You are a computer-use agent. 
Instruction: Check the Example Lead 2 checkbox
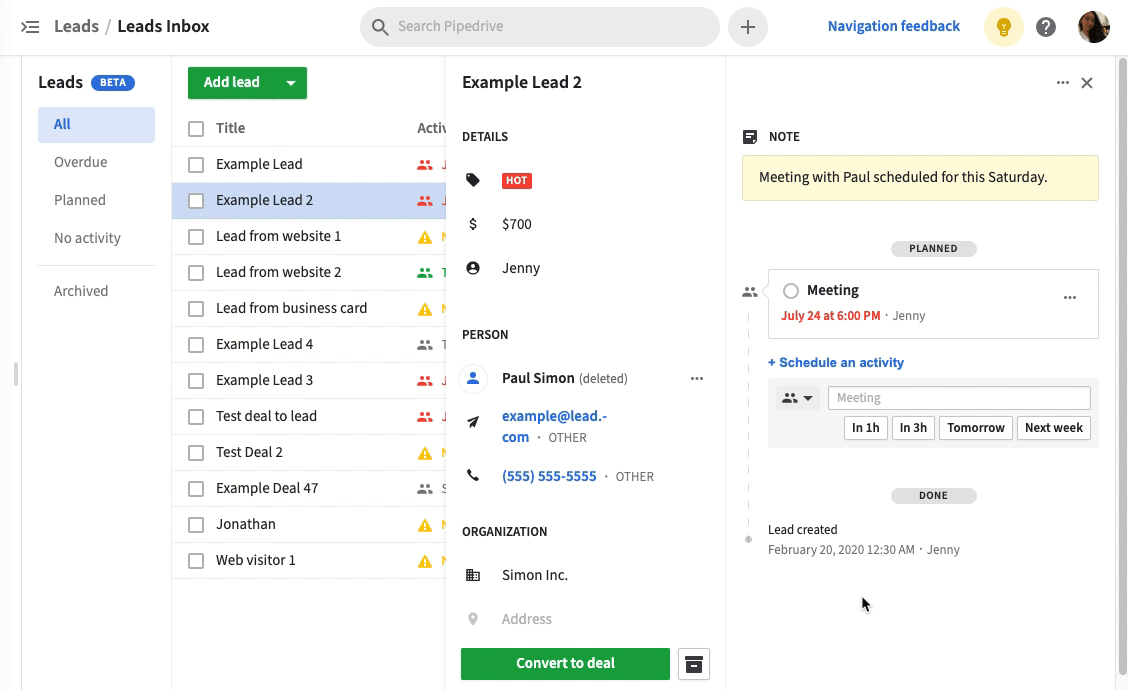[196, 201]
